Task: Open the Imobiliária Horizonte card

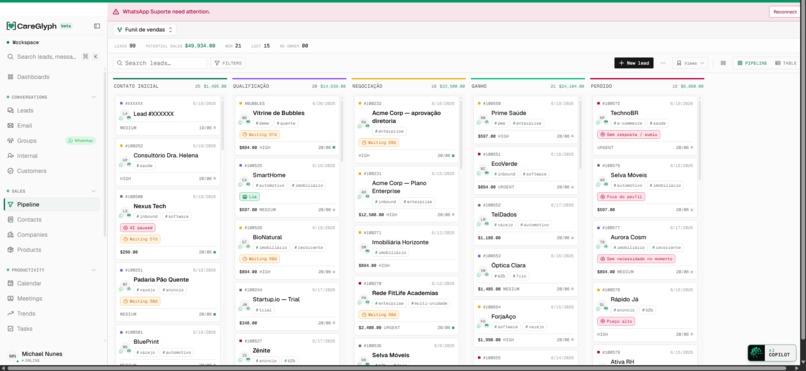Action: [406, 249]
